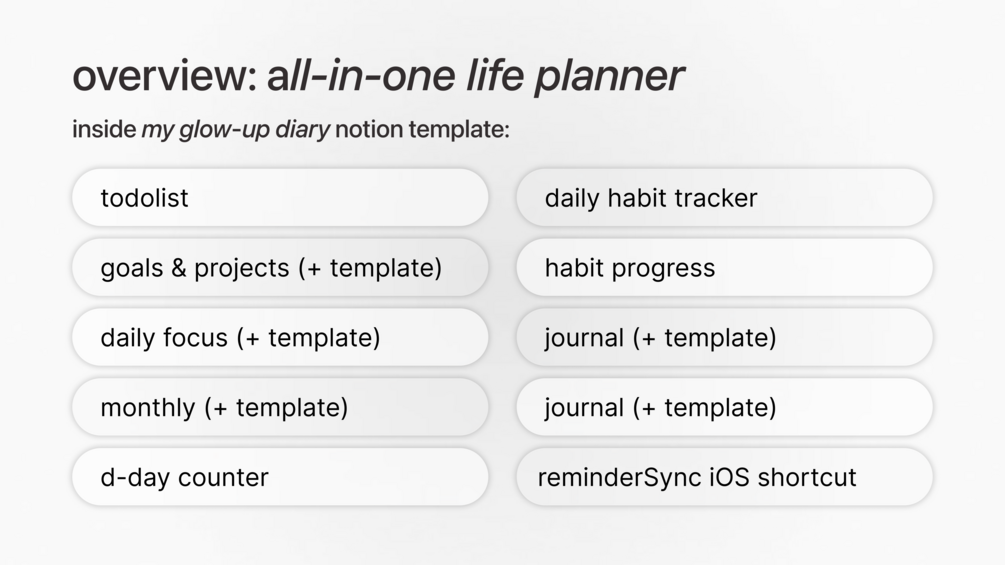Open the monthly (+ template) item
The image size is (1005, 565).
click(x=280, y=408)
